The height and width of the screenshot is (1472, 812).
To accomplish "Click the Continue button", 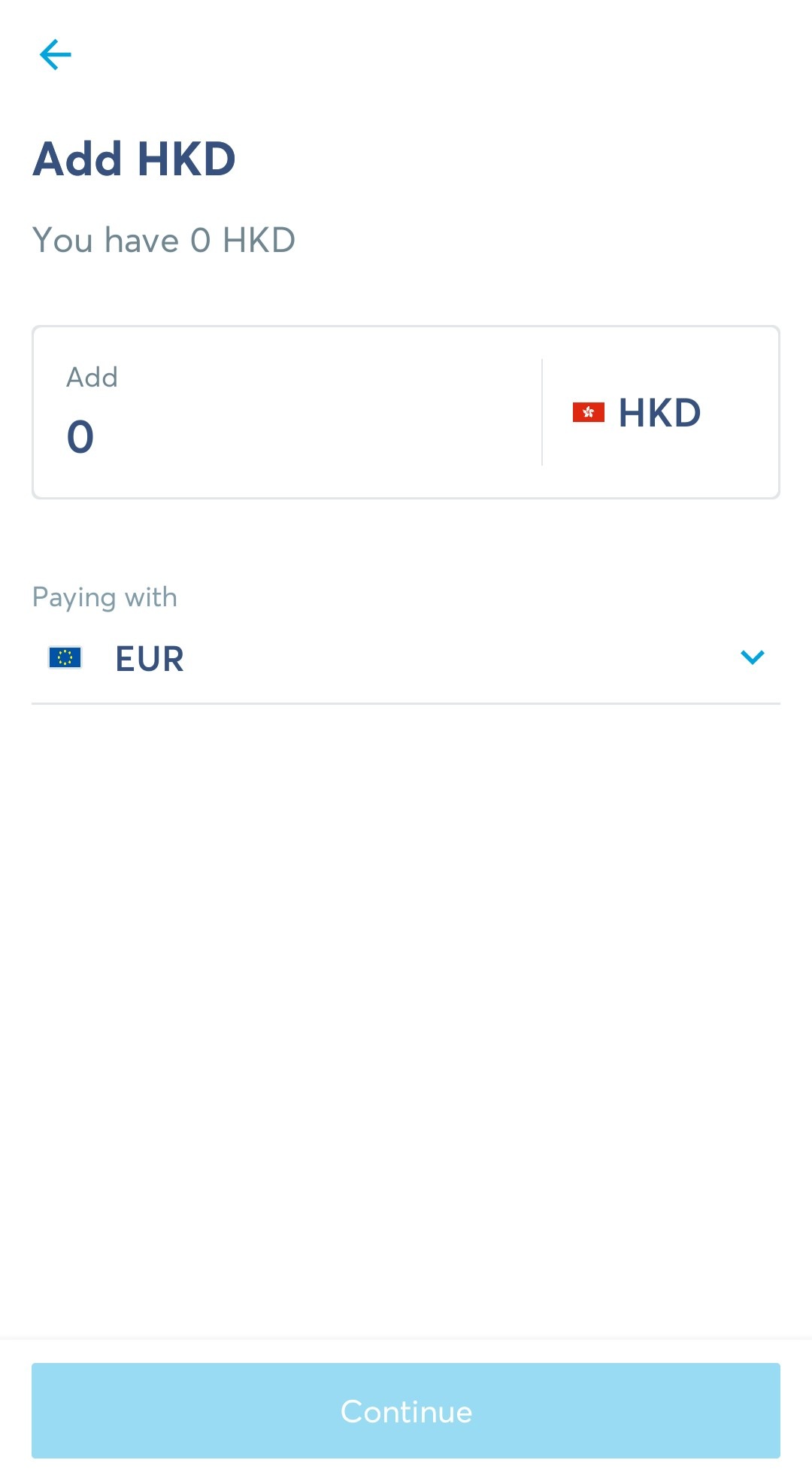I will 406,1410.
